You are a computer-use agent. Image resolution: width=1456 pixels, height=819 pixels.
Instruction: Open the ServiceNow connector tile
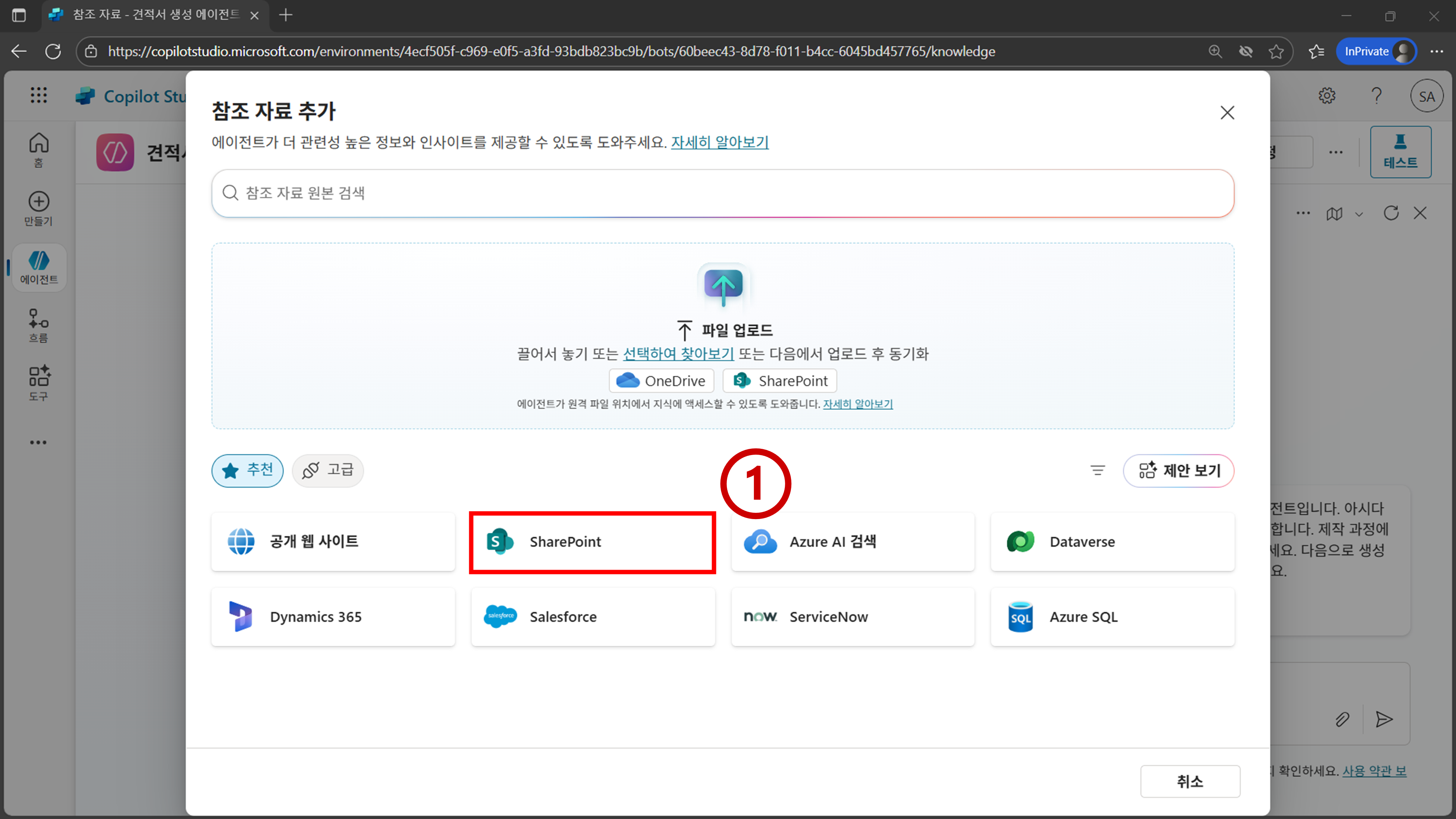(x=852, y=617)
